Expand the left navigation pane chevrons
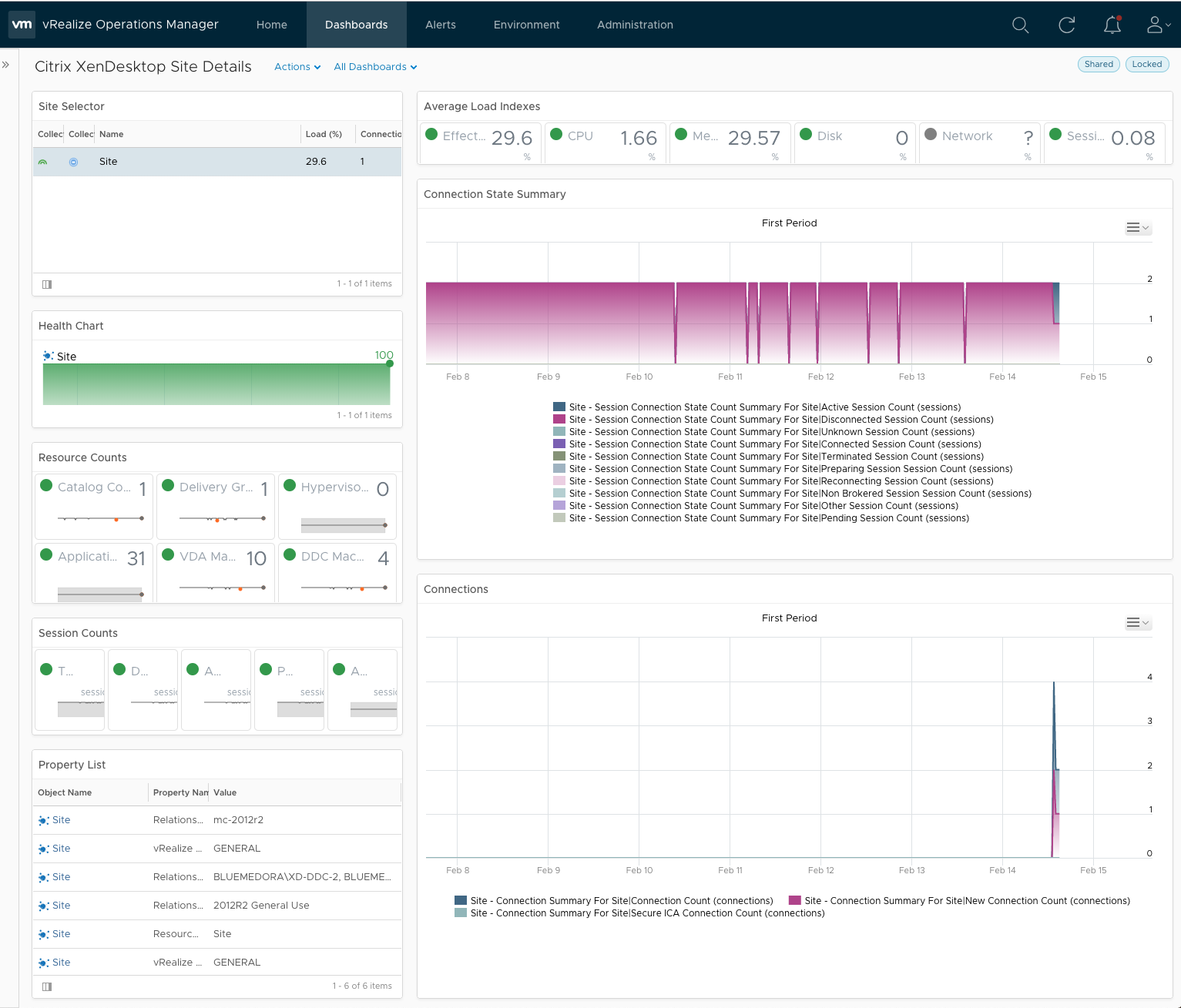1181x1008 pixels. (x=5, y=65)
